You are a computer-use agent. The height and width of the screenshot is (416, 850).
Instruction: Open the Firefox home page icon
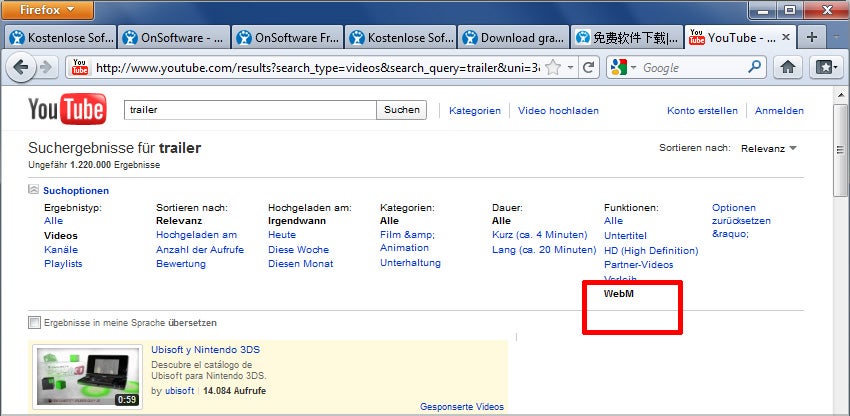[788, 68]
